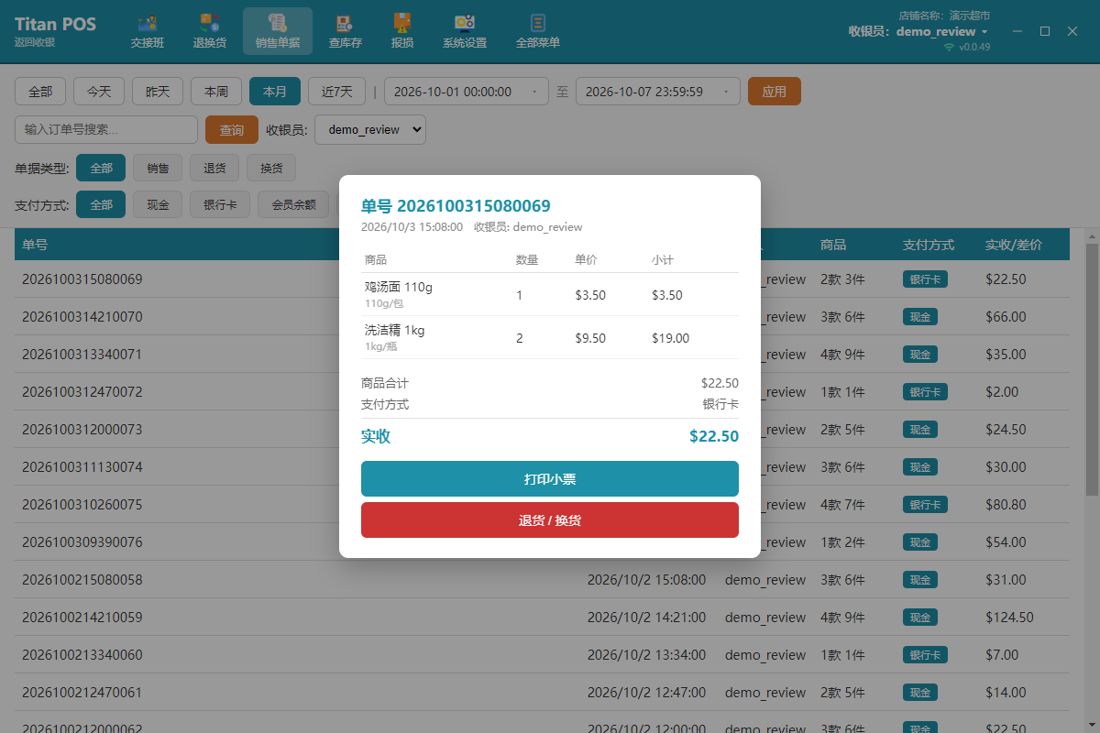Click the 银行卡 badge in the $80.80 row
Screen dimensions: 1100x733
[x=925, y=505]
